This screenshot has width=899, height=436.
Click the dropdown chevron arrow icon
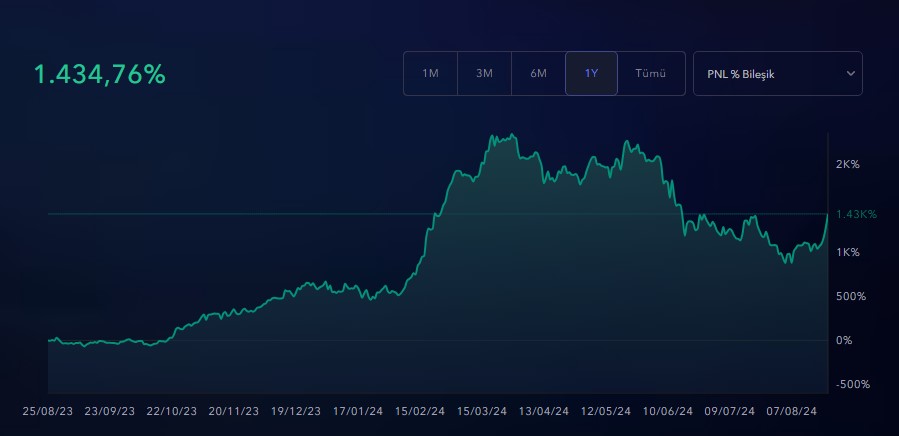coord(851,73)
